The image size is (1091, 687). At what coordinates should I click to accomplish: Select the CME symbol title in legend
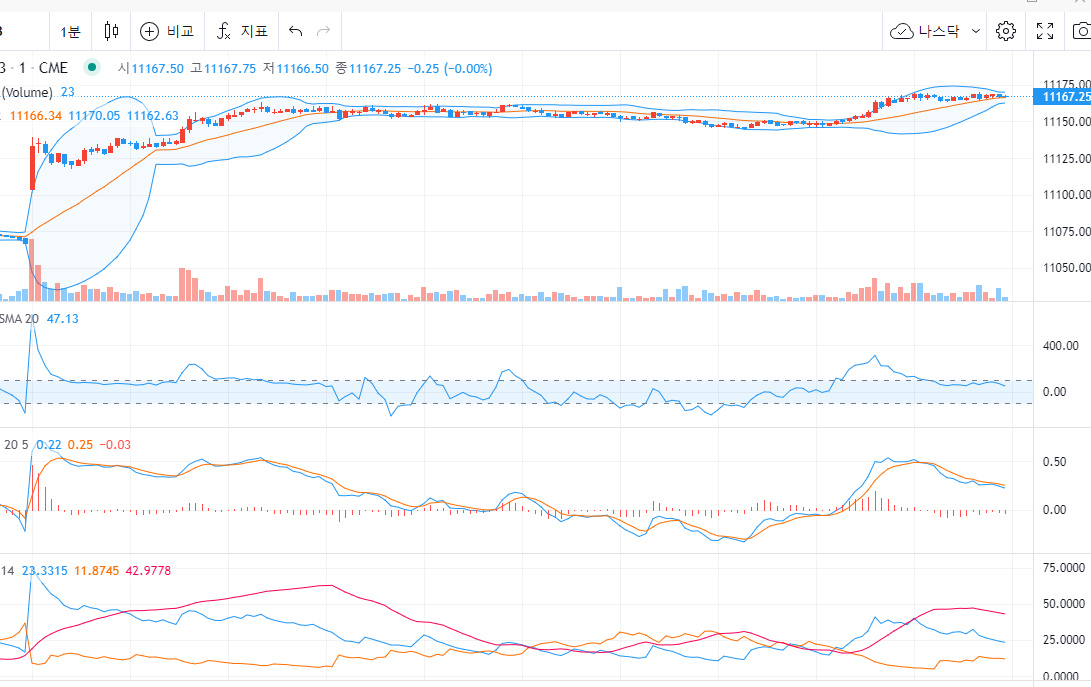point(52,67)
